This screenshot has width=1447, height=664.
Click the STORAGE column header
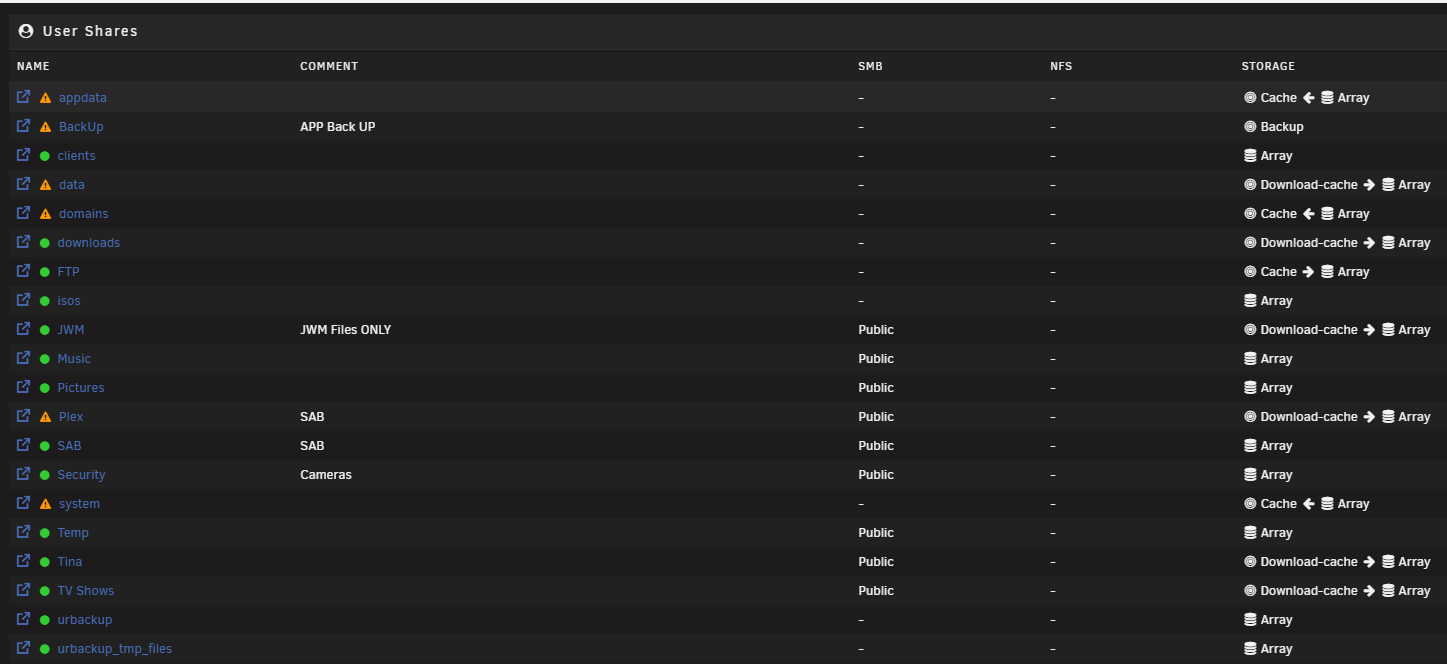coord(1268,66)
